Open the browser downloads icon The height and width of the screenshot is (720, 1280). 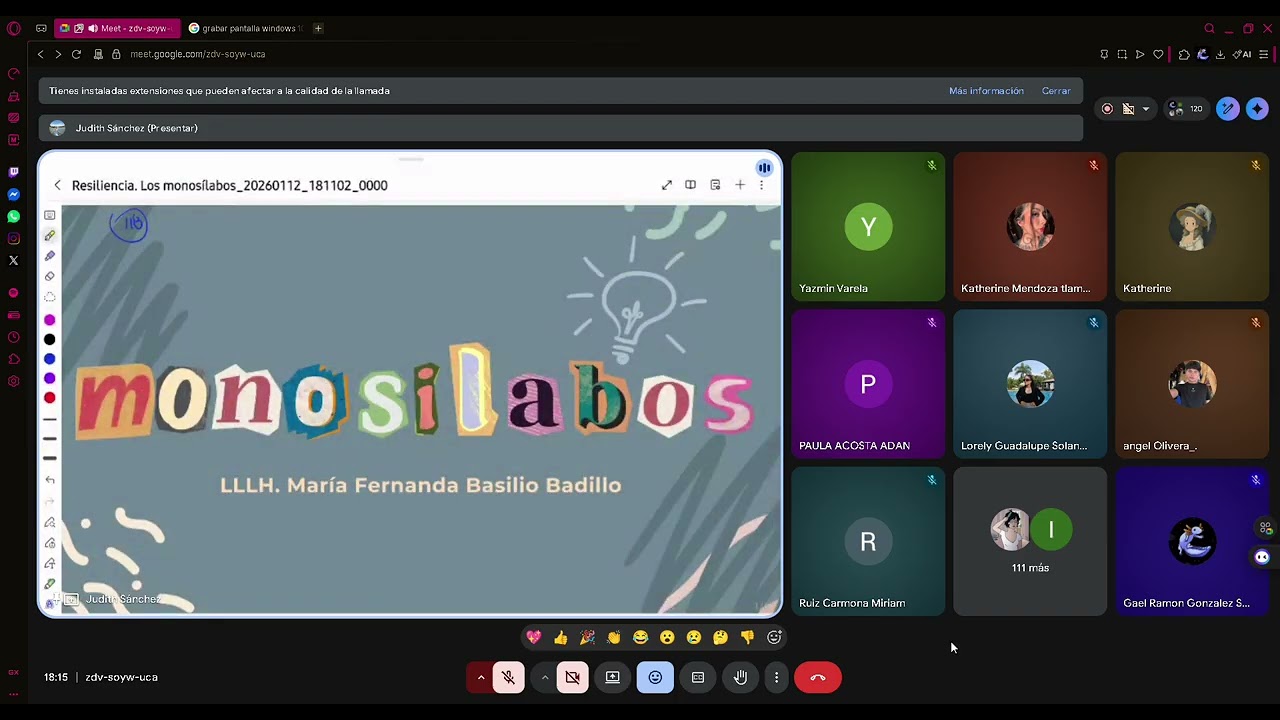pyautogui.click(x=1220, y=54)
